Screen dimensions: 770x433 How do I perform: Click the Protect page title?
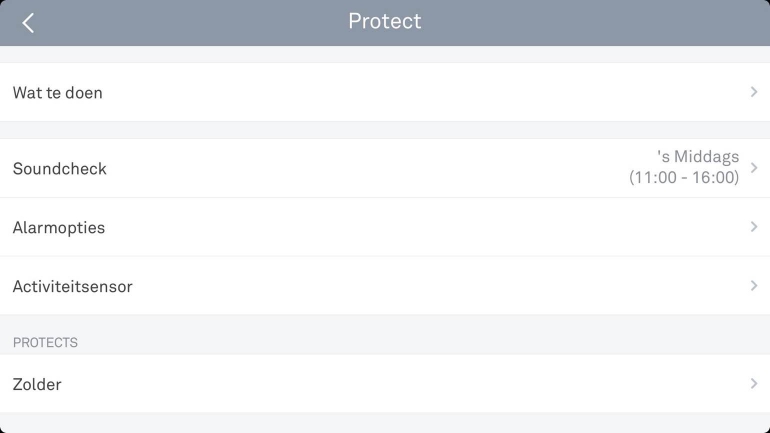coord(385,21)
